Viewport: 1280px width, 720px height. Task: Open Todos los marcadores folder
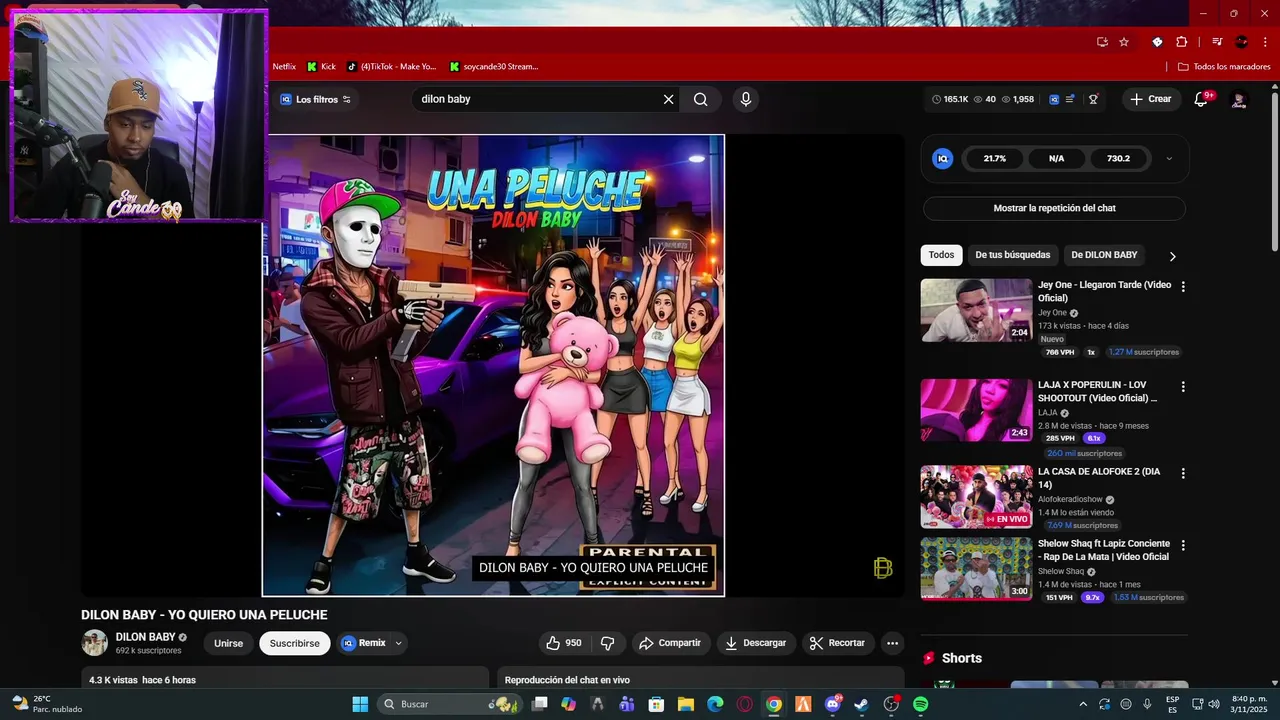point(1224,66)
